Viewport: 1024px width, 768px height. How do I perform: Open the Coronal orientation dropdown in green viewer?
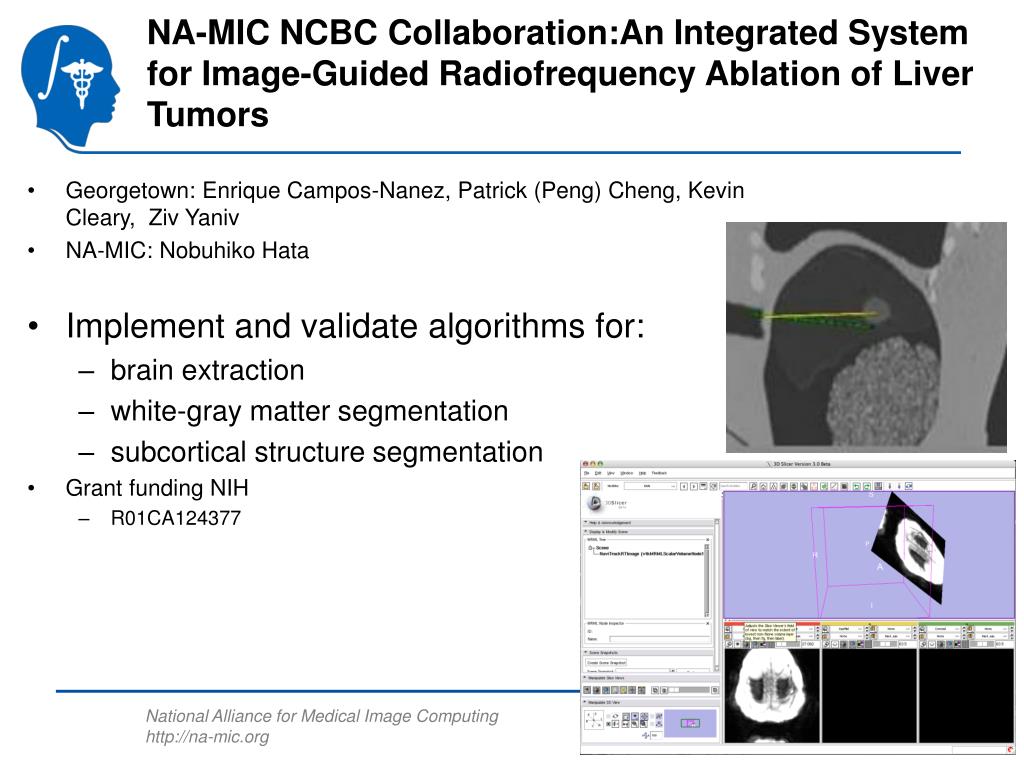tap(944, 629)
